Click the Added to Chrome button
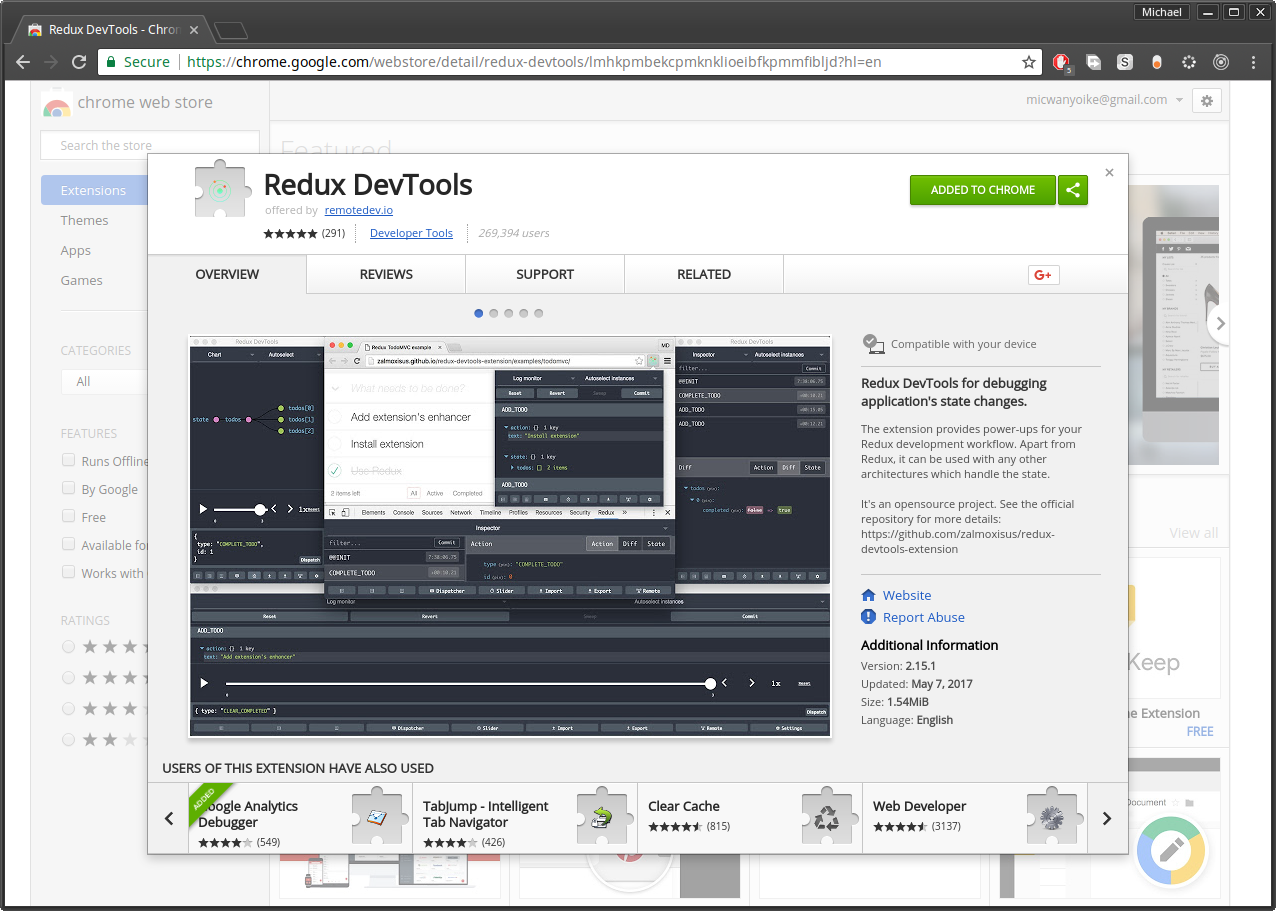This screenshot has width=1276, height=911. (983, 190)
